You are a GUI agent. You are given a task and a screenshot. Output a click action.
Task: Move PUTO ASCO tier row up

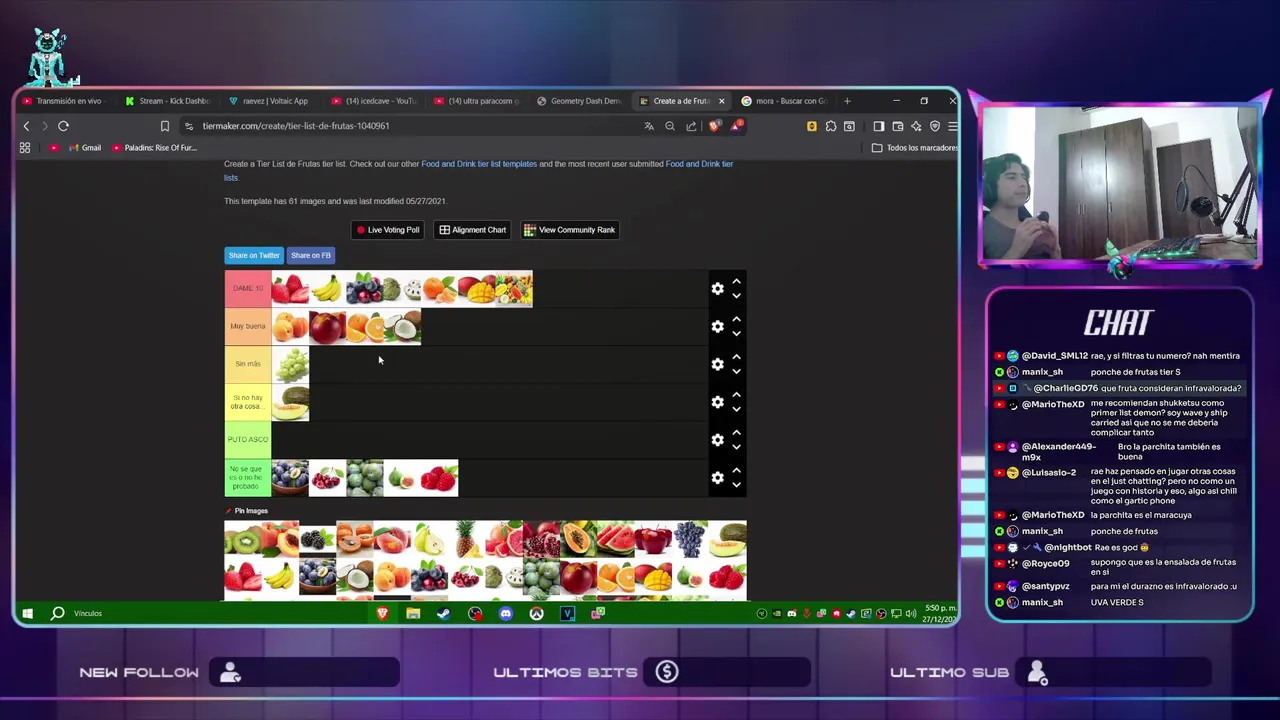736,432
